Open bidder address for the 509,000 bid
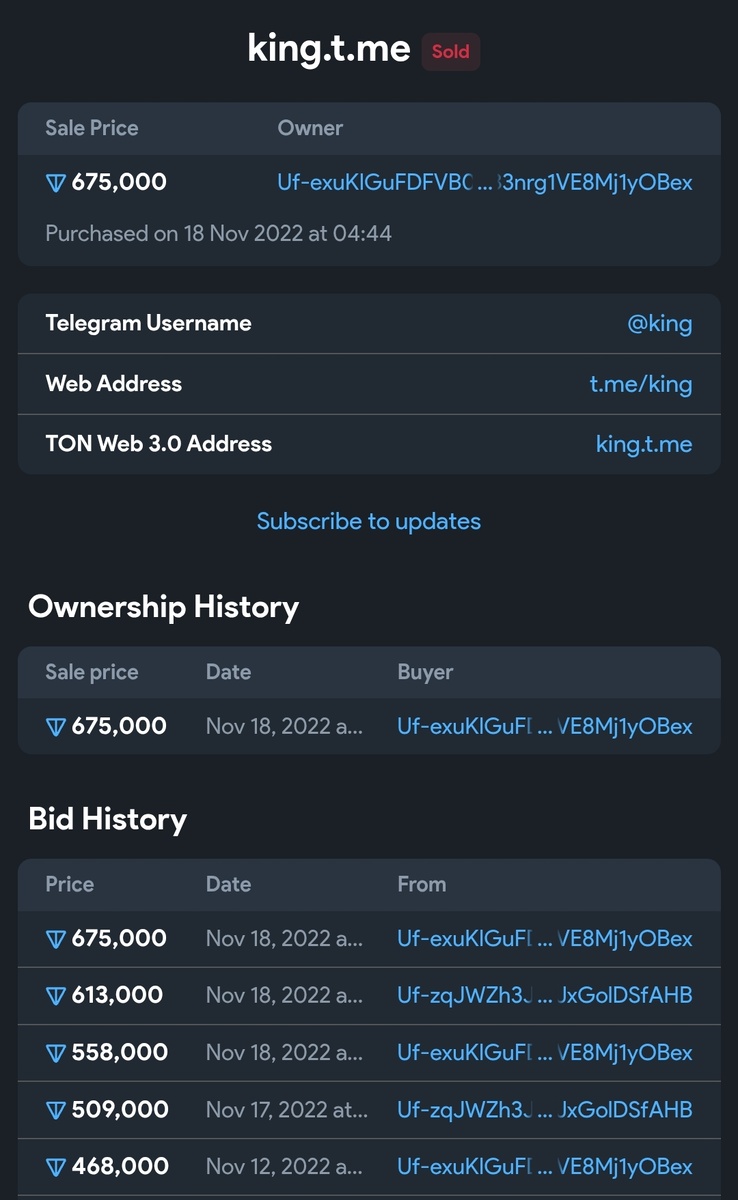Image resolution: width=738 pixels, height=1200 pixels. click(544, 1110)
